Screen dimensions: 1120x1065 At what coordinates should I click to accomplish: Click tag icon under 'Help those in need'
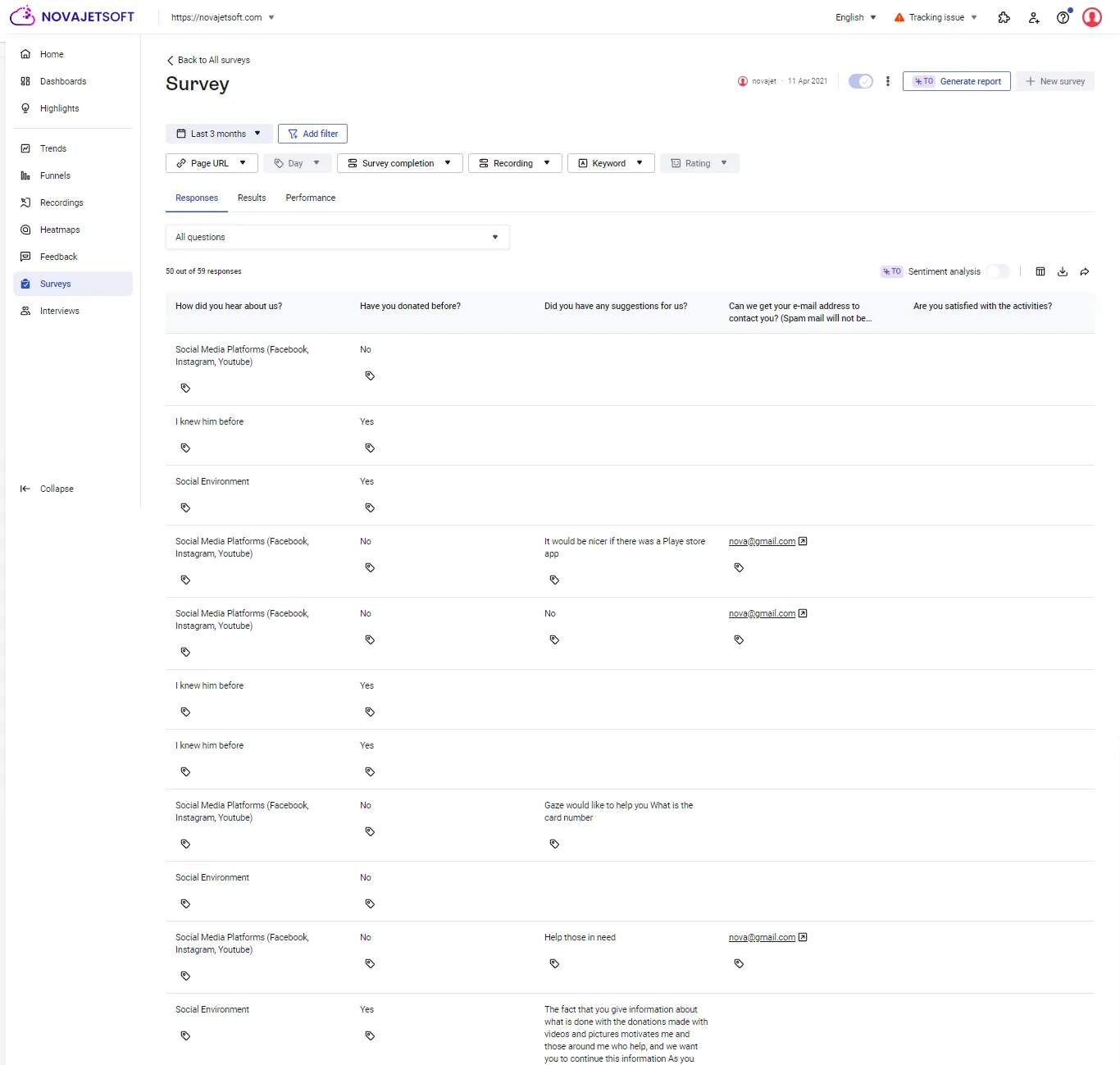pos(554,963)
